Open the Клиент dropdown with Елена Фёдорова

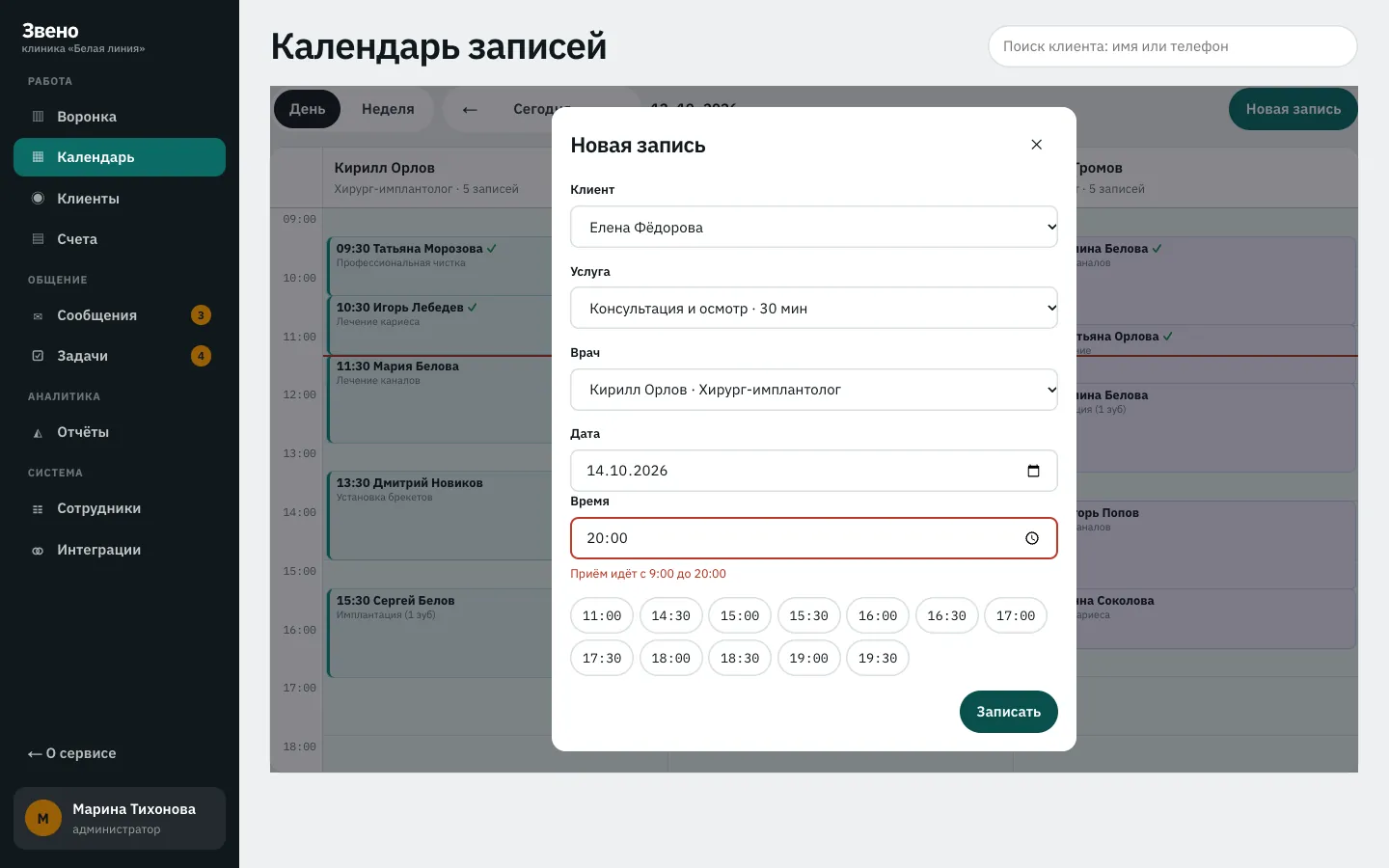[x=814, y=227]
